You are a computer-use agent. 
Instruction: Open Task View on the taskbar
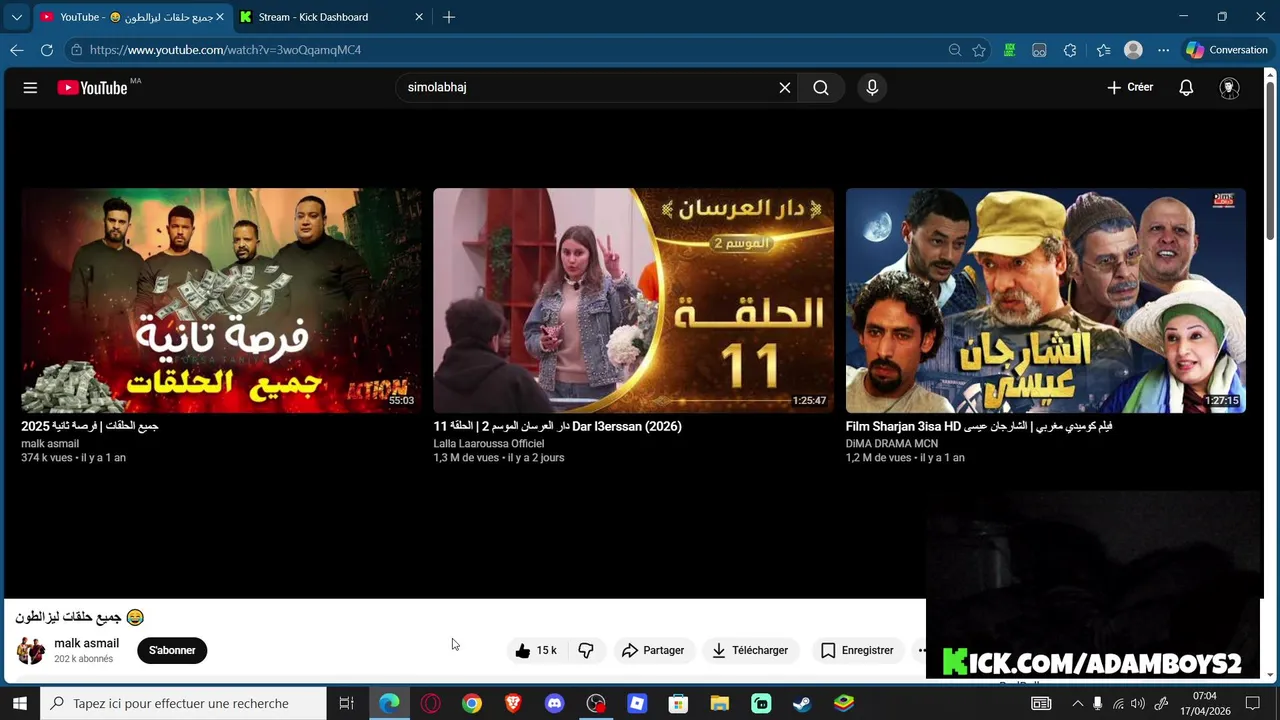coord(346,703)
